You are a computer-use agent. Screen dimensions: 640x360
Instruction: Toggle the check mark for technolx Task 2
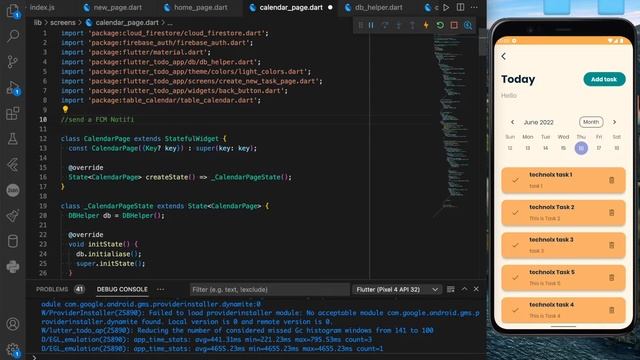click(x=515, y=213)
